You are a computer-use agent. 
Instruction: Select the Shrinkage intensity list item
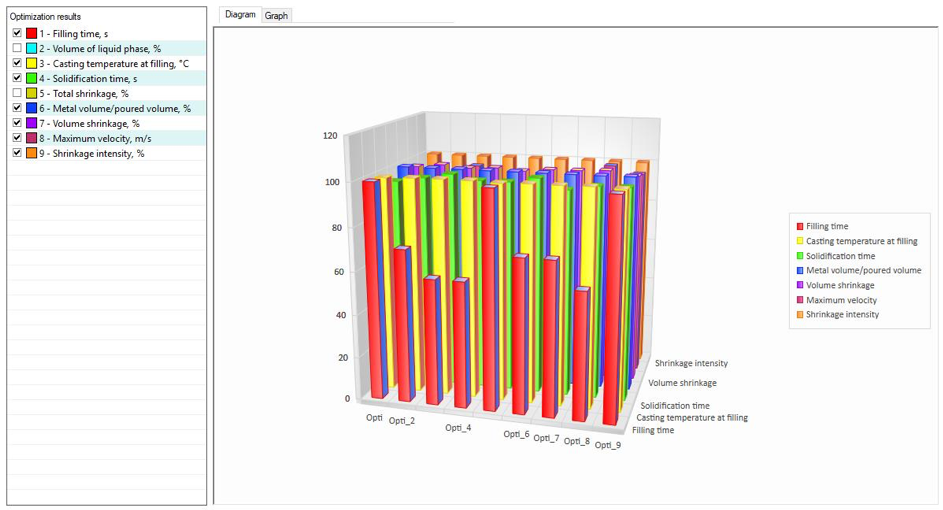(x=106, y=153)
